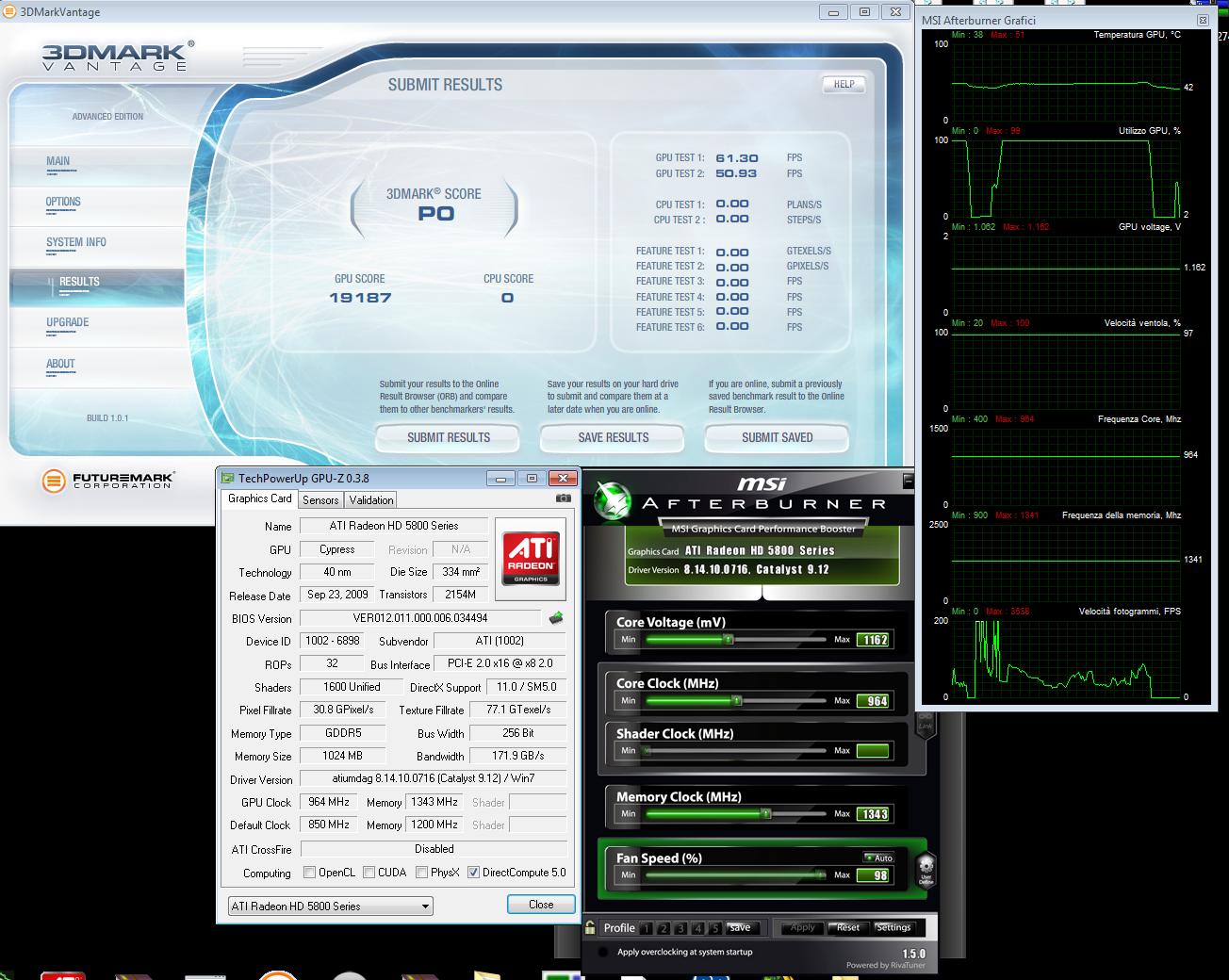The height and width of the screenshot is (980, 1229).
Task: Click the Memory Clock value box 1343
Action: pos(873,814)
